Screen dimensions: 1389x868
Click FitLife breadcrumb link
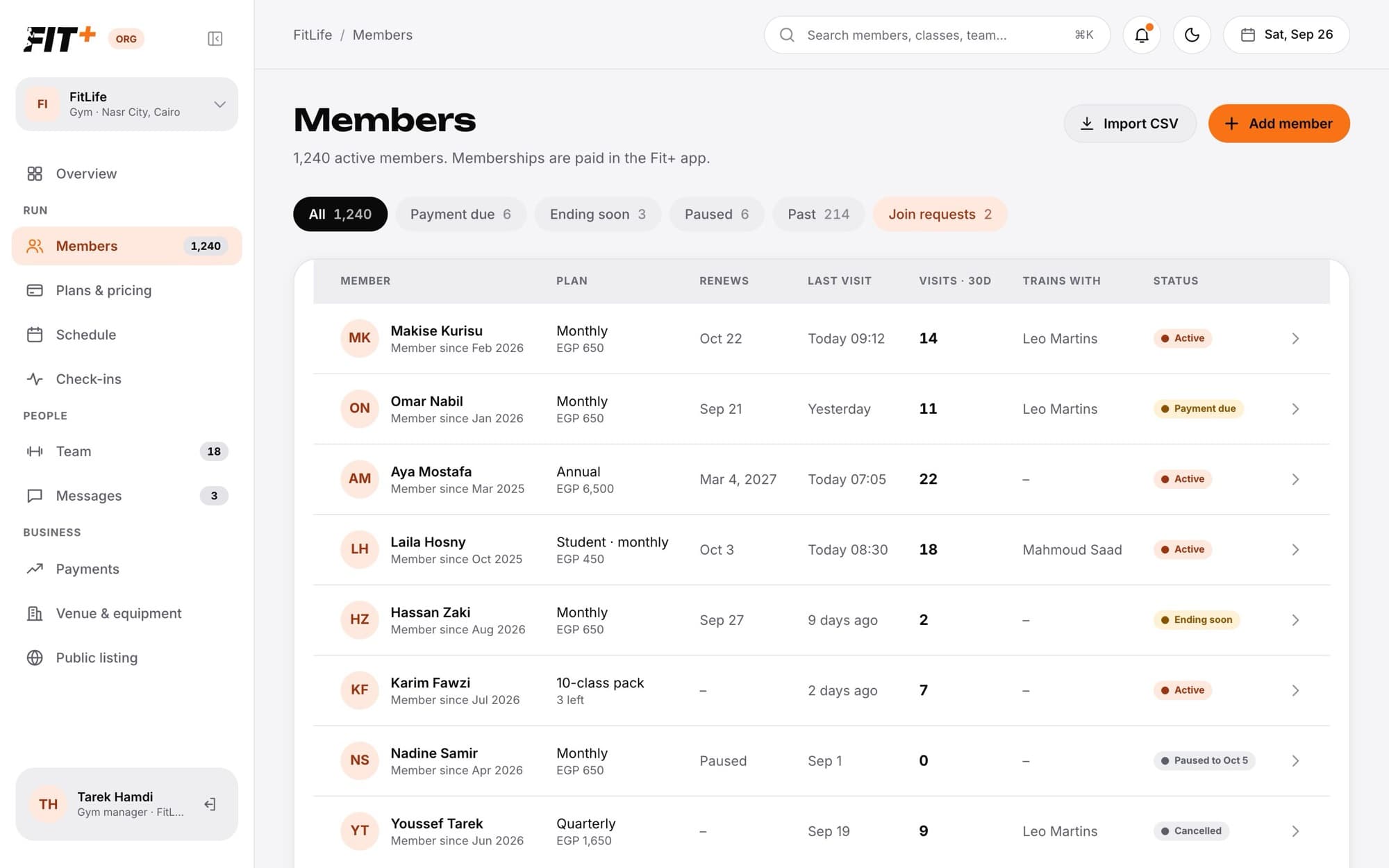pos(313,35)
